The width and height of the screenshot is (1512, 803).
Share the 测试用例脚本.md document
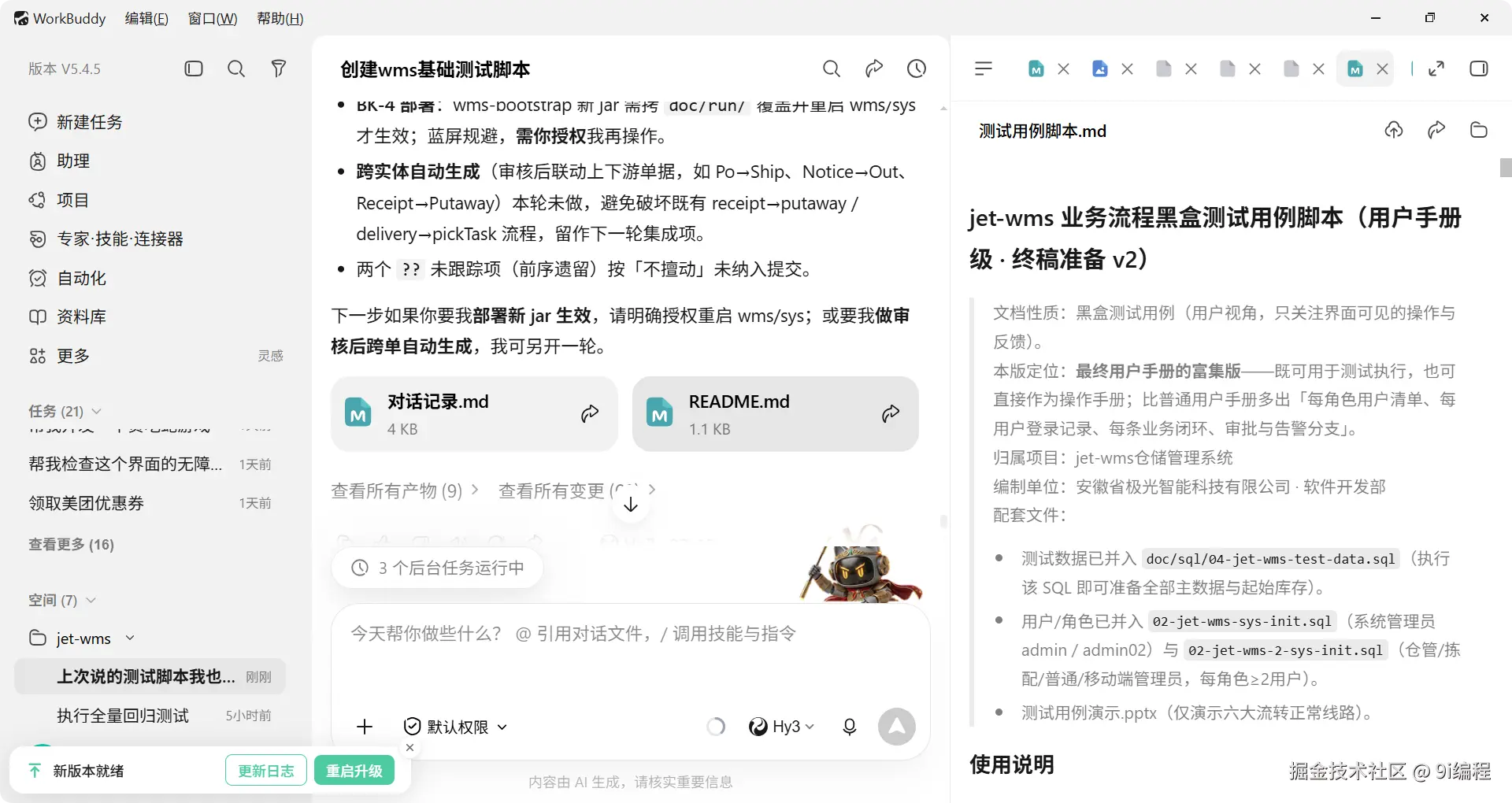pyautogui.click(x=1436, y=130)
